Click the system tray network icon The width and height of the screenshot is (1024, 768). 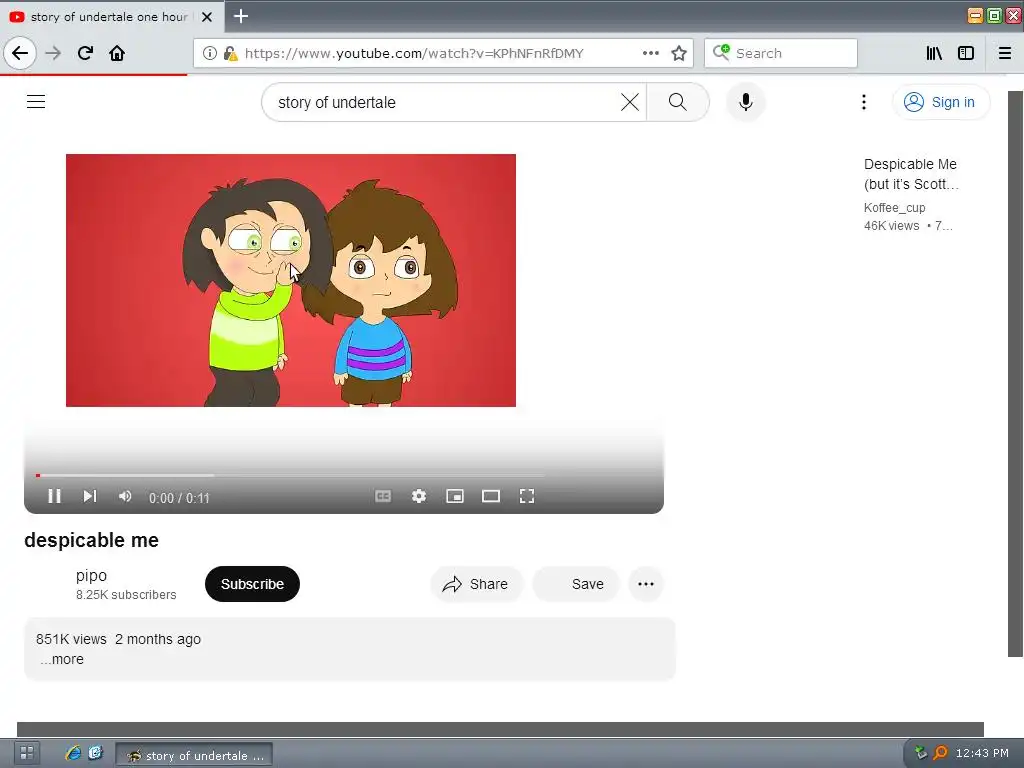coord(920,754)
